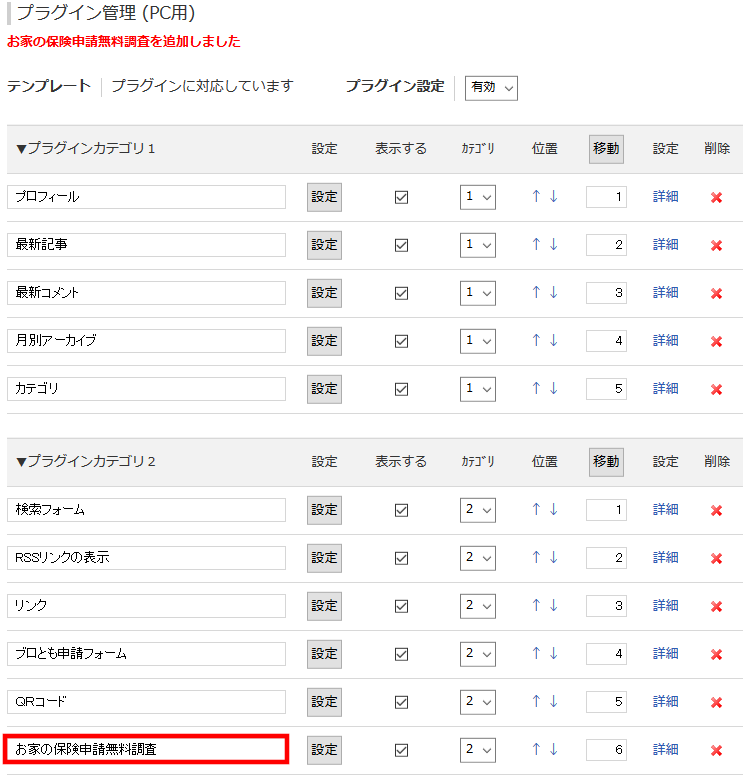Open the category dropdown for お家の保険申請無料調査
The image size is (749, 777).
coord(478,751)
